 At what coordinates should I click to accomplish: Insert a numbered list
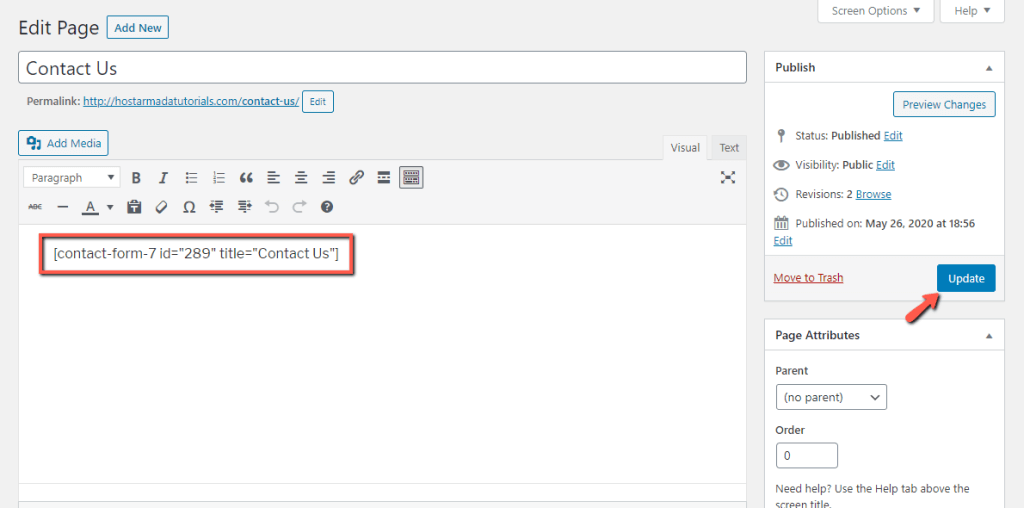coord(219,178)
